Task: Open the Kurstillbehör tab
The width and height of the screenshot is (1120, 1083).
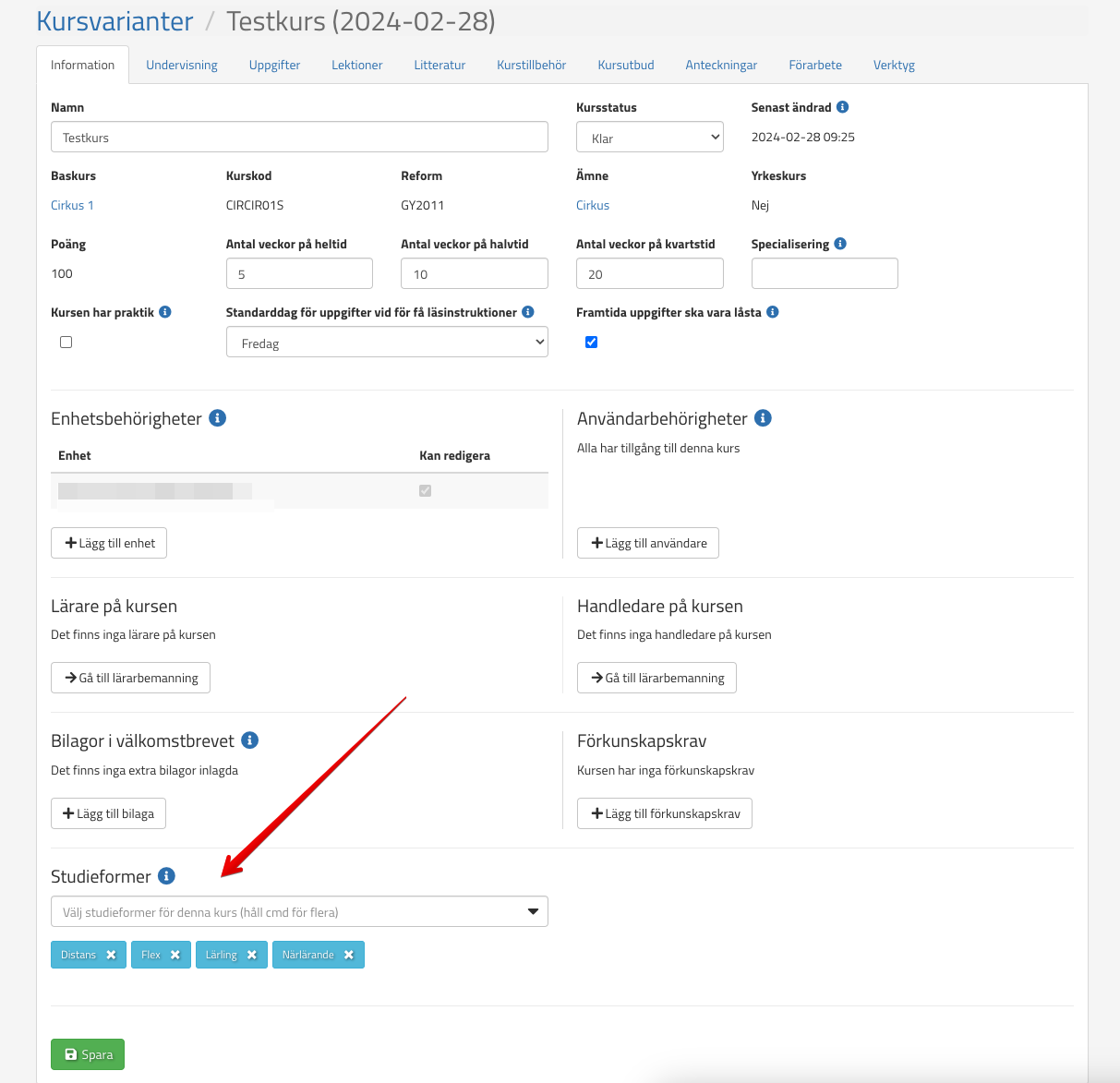Action: coord(531,65)
